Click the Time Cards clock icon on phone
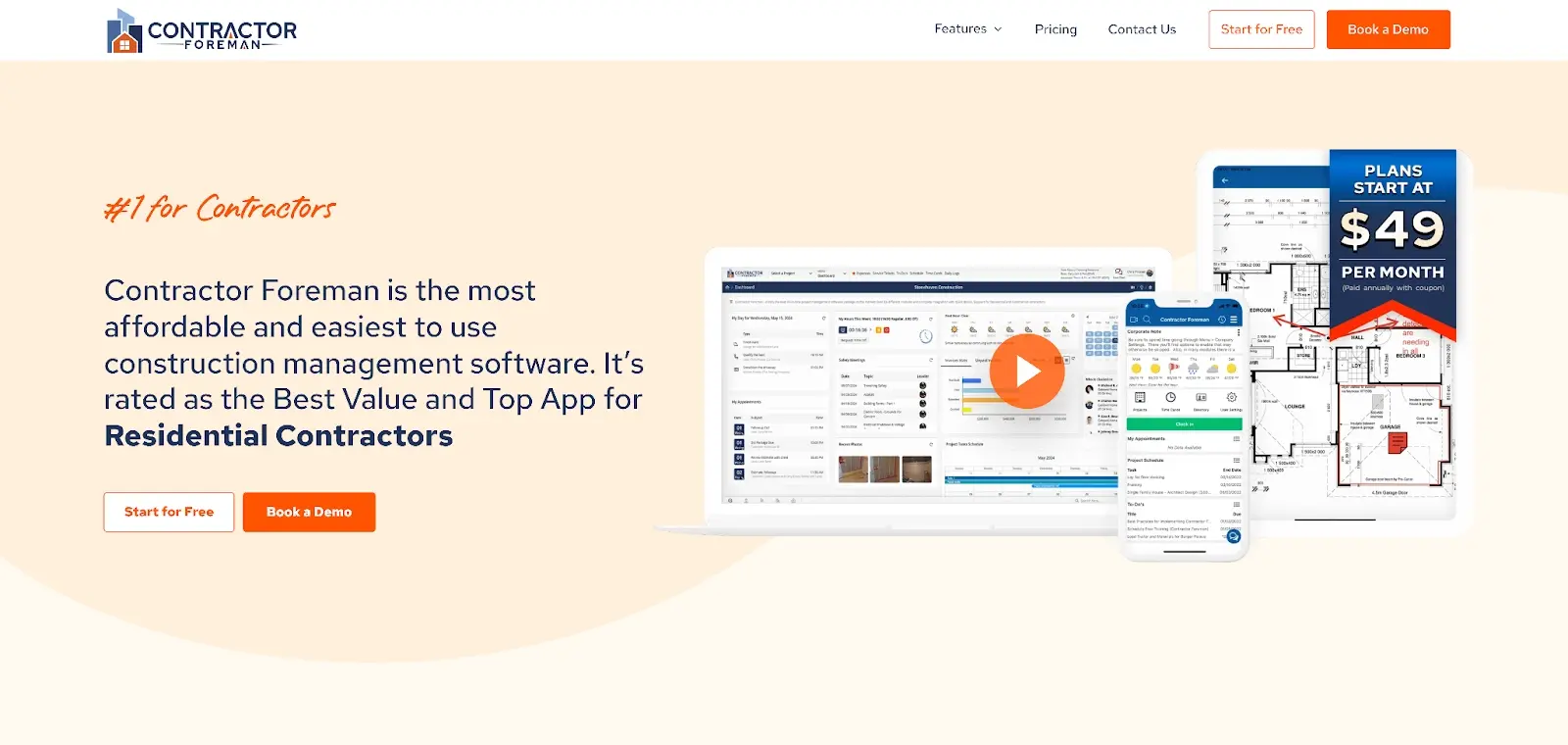Viewport: 1568px width, 745px height. point(1170,398)
